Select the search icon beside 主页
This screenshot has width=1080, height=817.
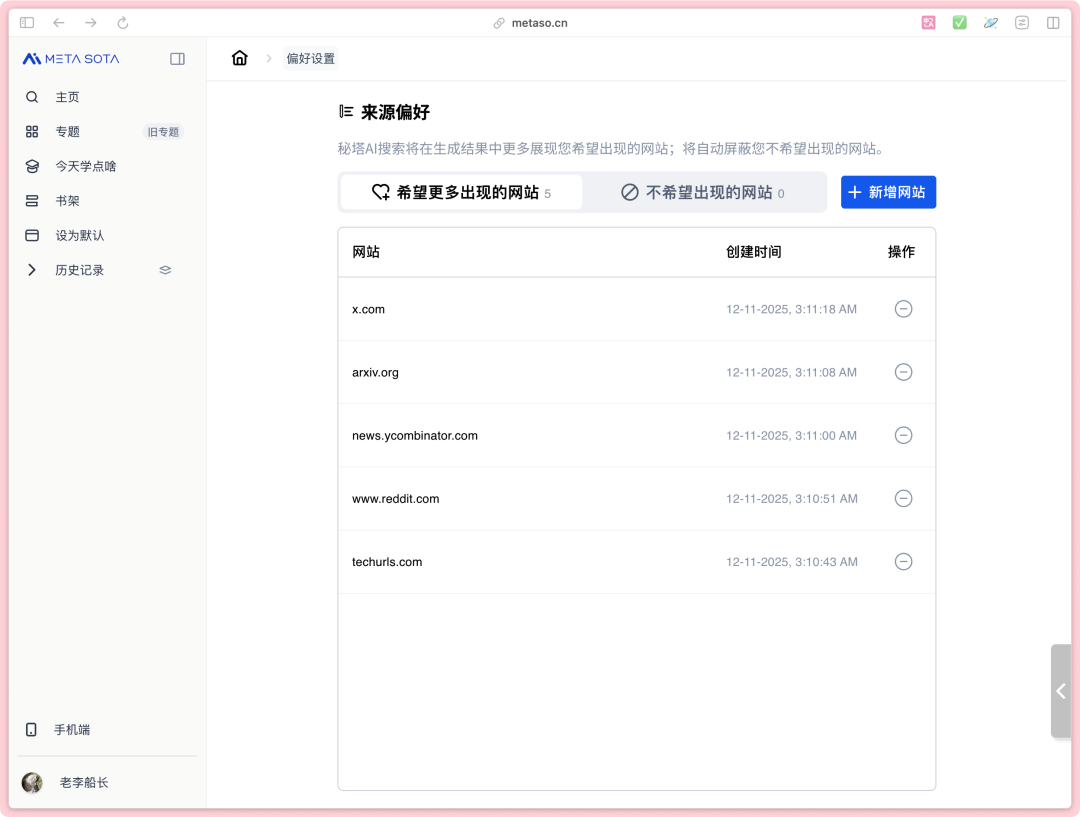(32, 97)
